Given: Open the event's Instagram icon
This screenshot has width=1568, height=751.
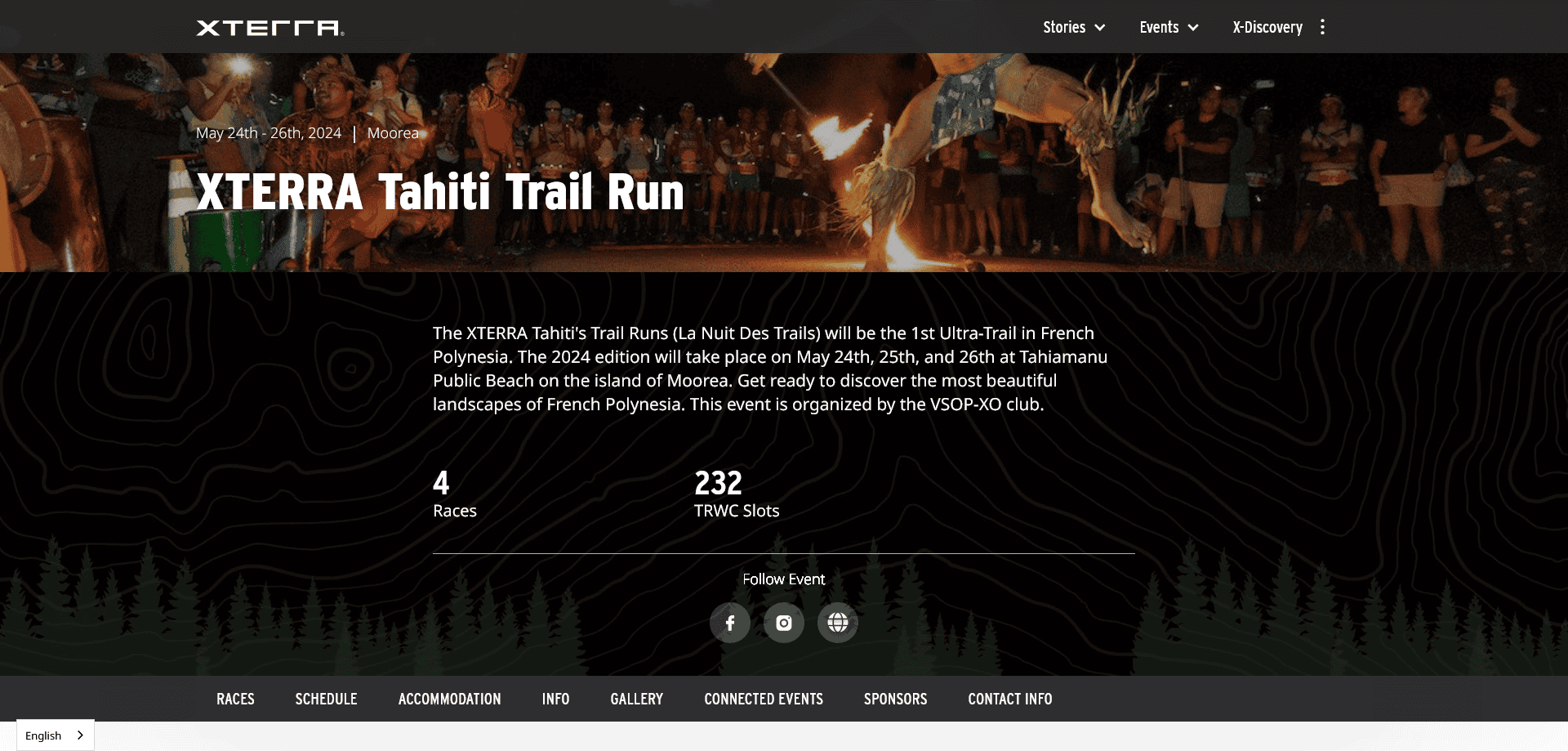Looking at the screenshot, I should [784, 623].
